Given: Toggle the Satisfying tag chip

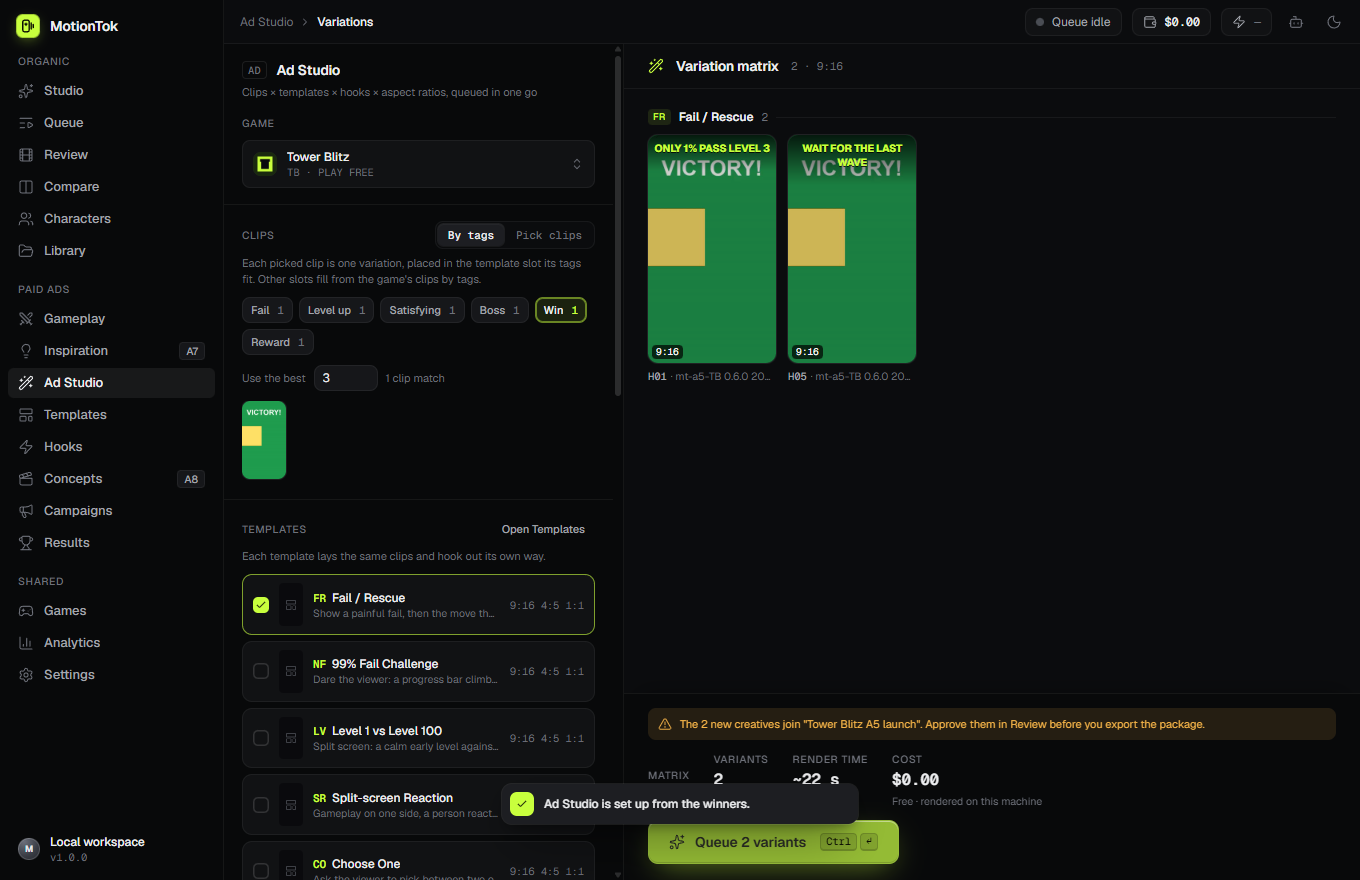Looking at the screenshot, I should click(422, 310).
